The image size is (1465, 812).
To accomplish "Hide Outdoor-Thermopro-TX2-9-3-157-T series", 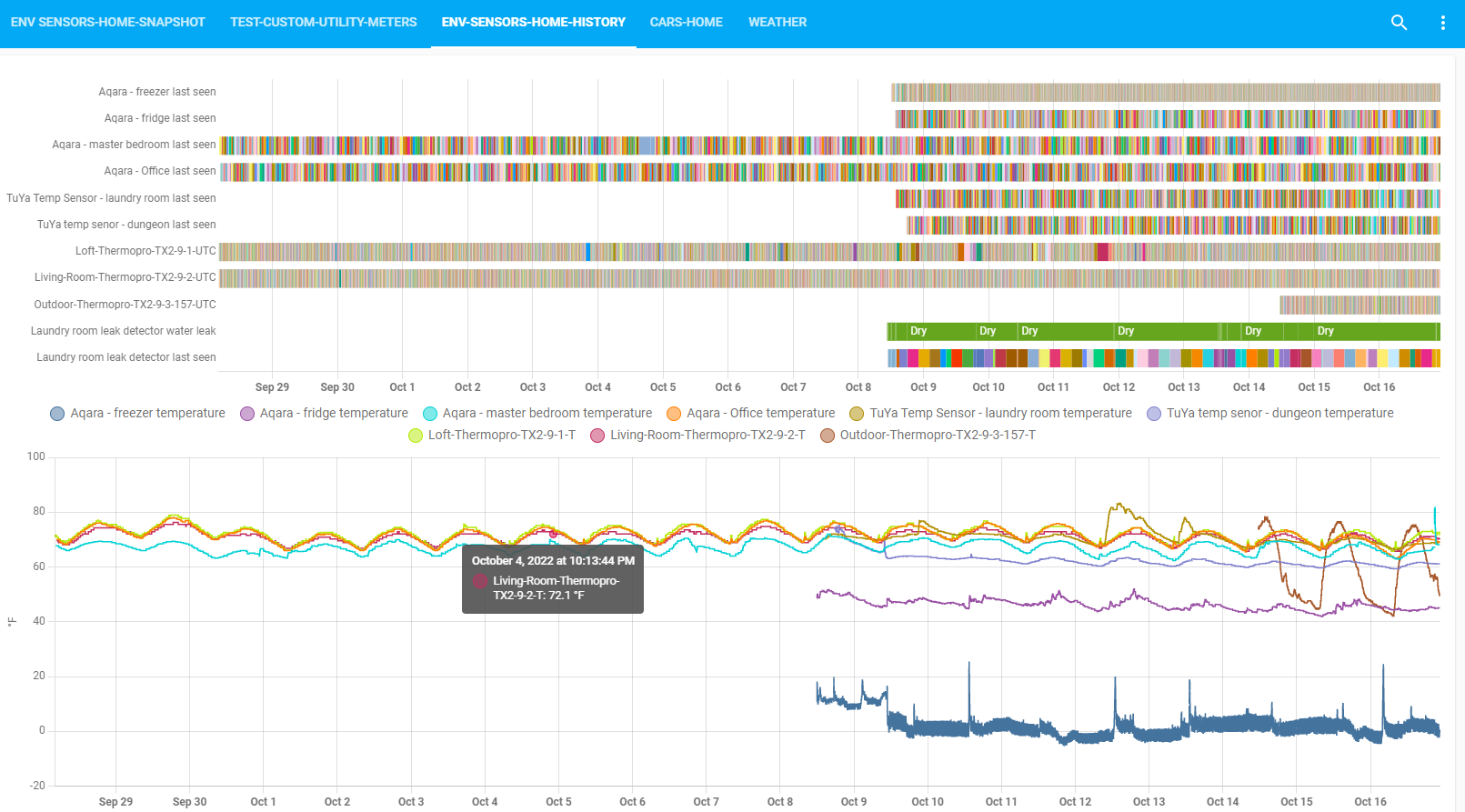I will point(928,435).
